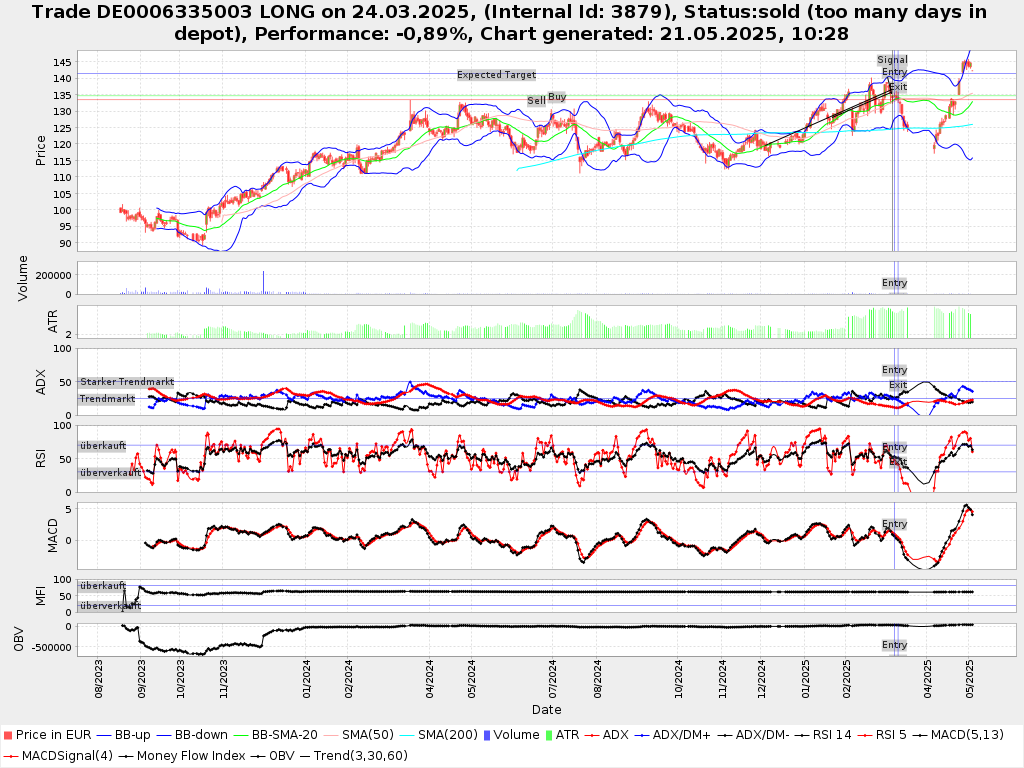The height and width of the screenshot is (768, 1024).
Task: Click the SMA(200) cyan legend line
Action: point(407,735)
